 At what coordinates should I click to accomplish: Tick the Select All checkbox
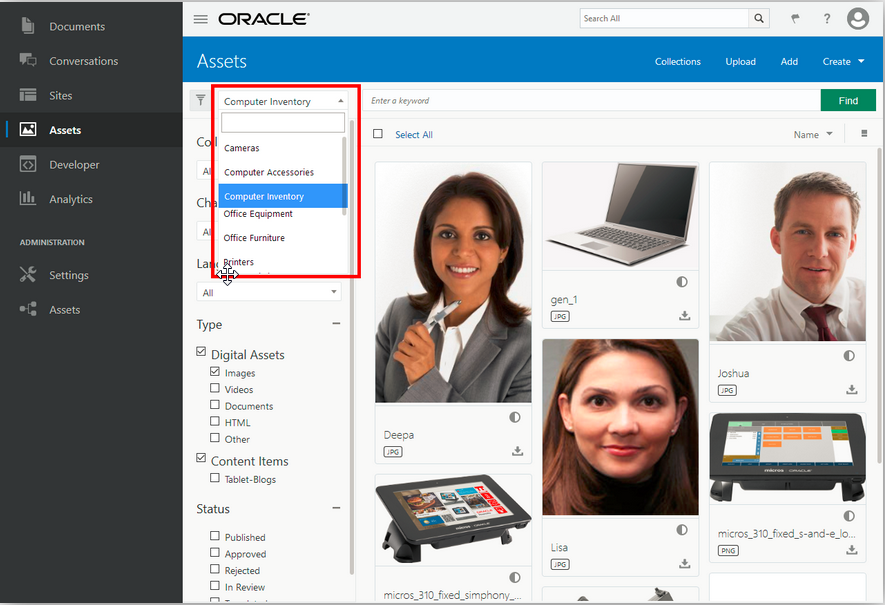click(377, 134)
